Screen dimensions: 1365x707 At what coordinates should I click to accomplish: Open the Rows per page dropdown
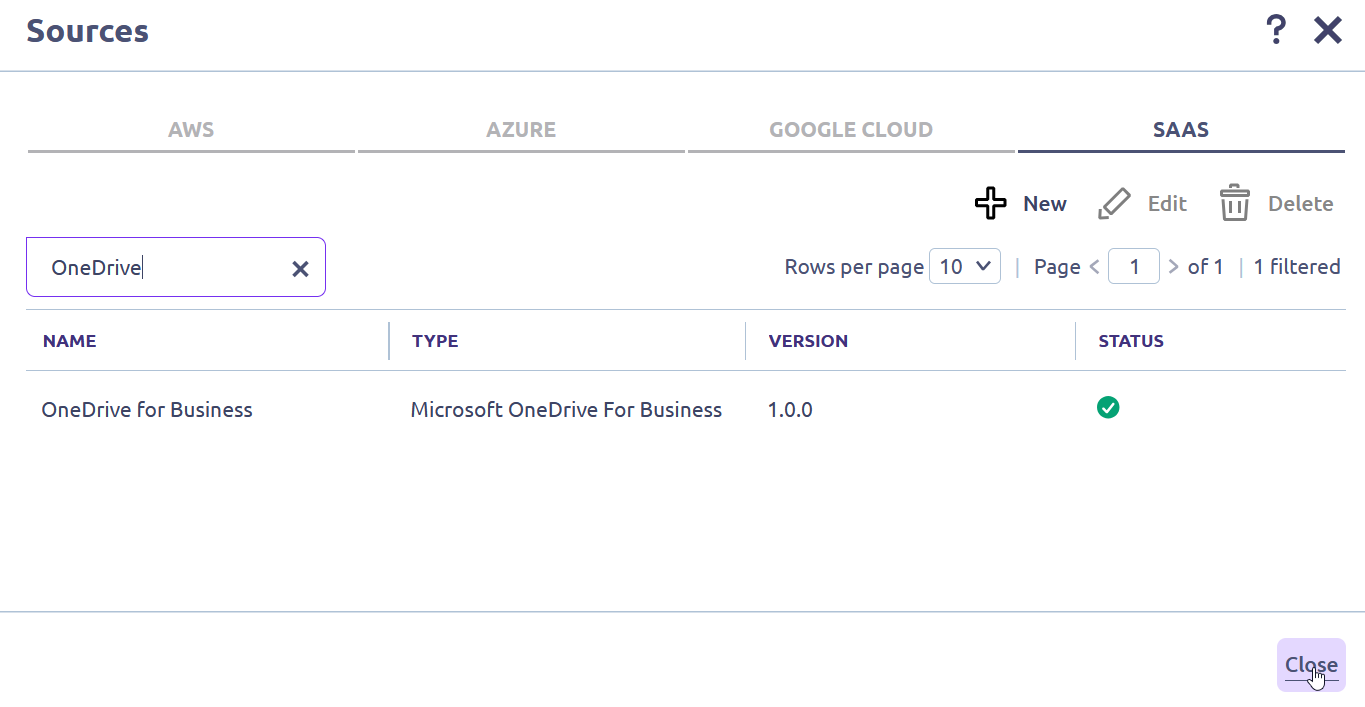965,266
